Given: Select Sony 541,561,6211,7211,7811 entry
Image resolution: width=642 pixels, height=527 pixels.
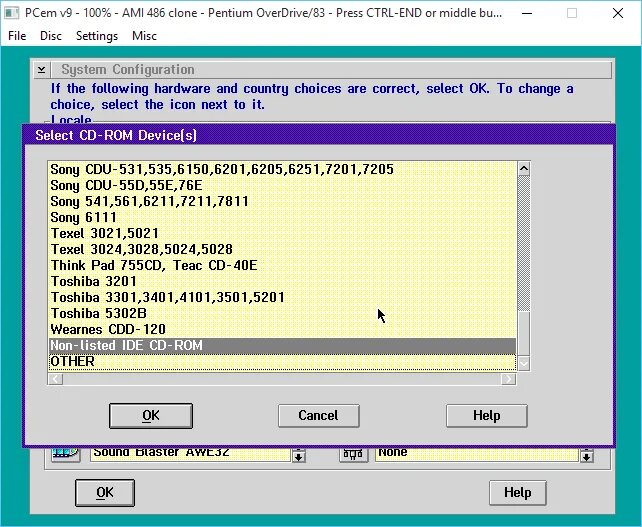Looking at the screenshot, I should pyautogui.click(x=282, y=201).
